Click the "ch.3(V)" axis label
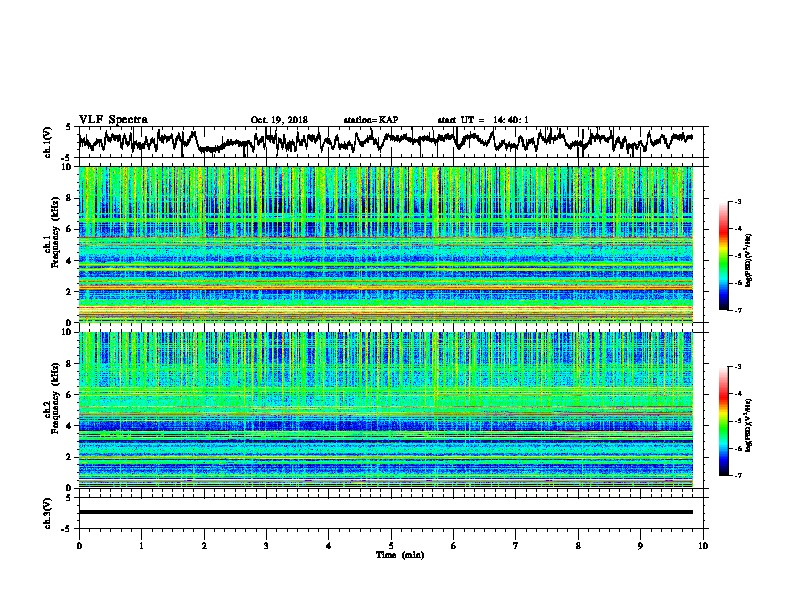 pyautogui.click(x=47, y=513)
